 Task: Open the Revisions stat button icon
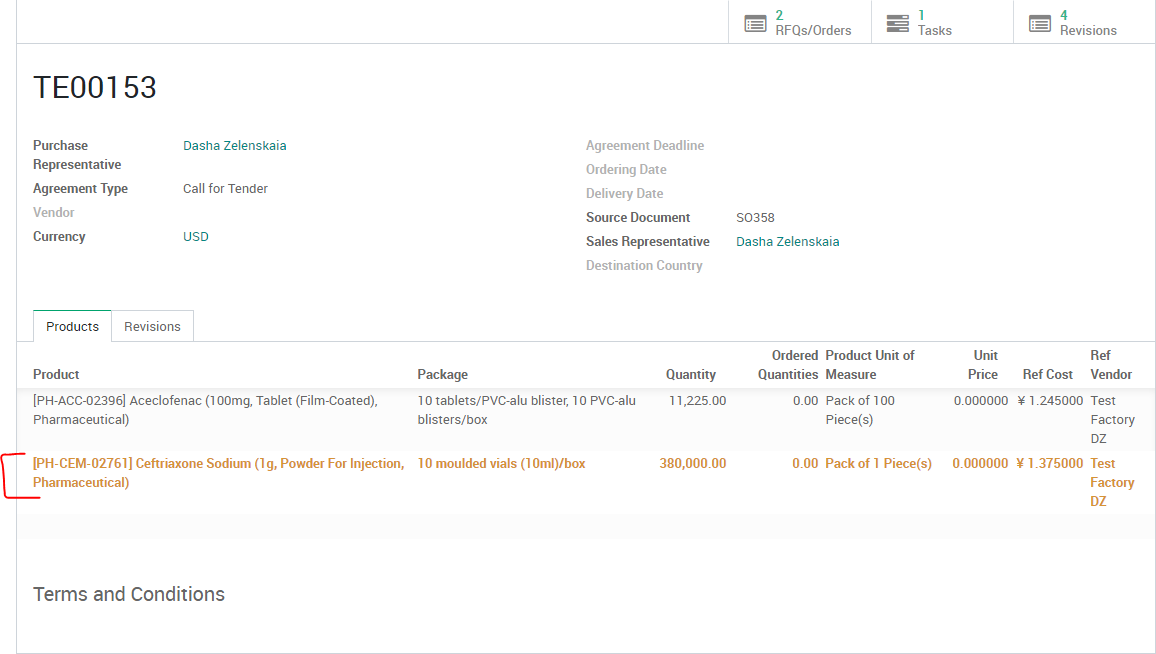(1040, 24)
